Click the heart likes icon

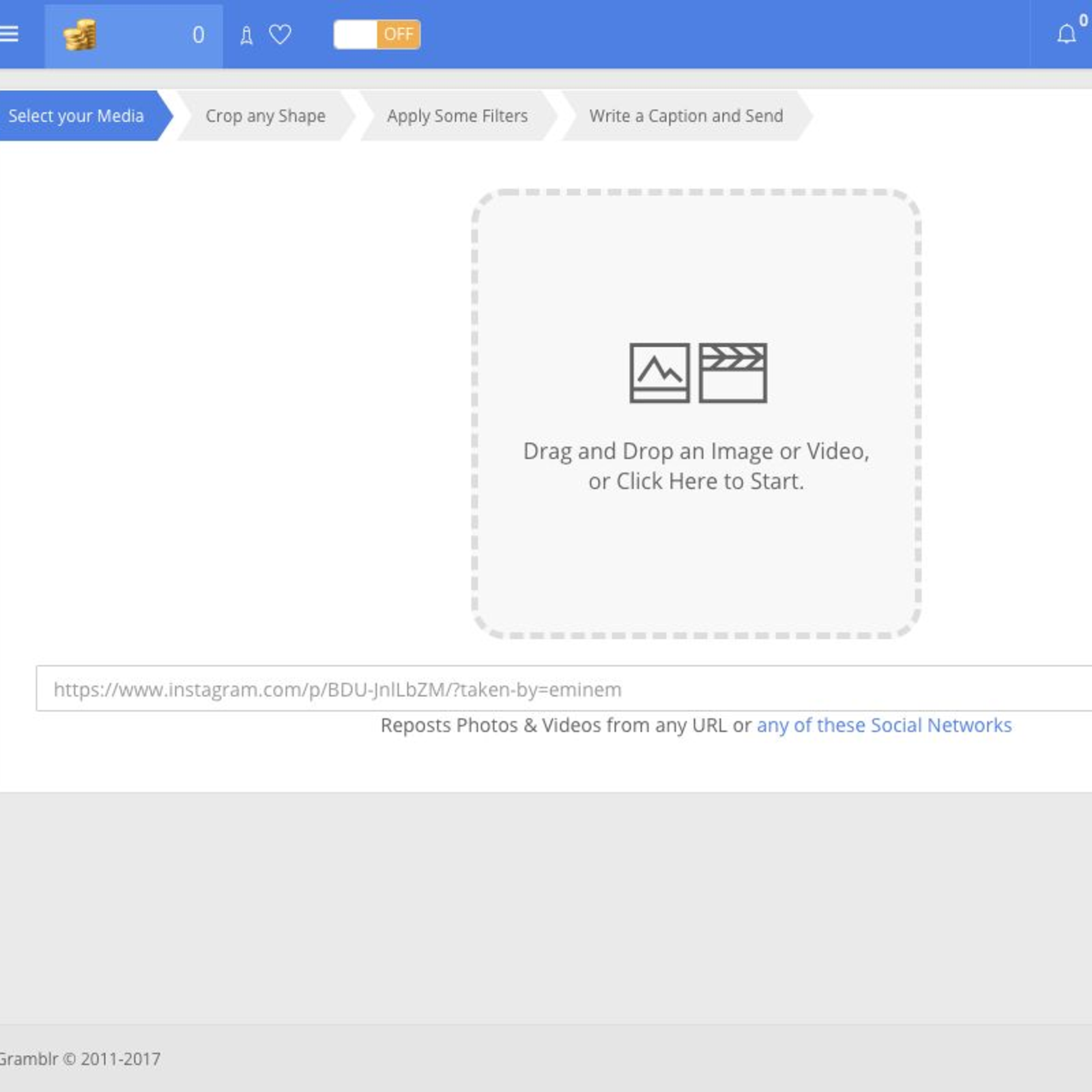(280, 34)
